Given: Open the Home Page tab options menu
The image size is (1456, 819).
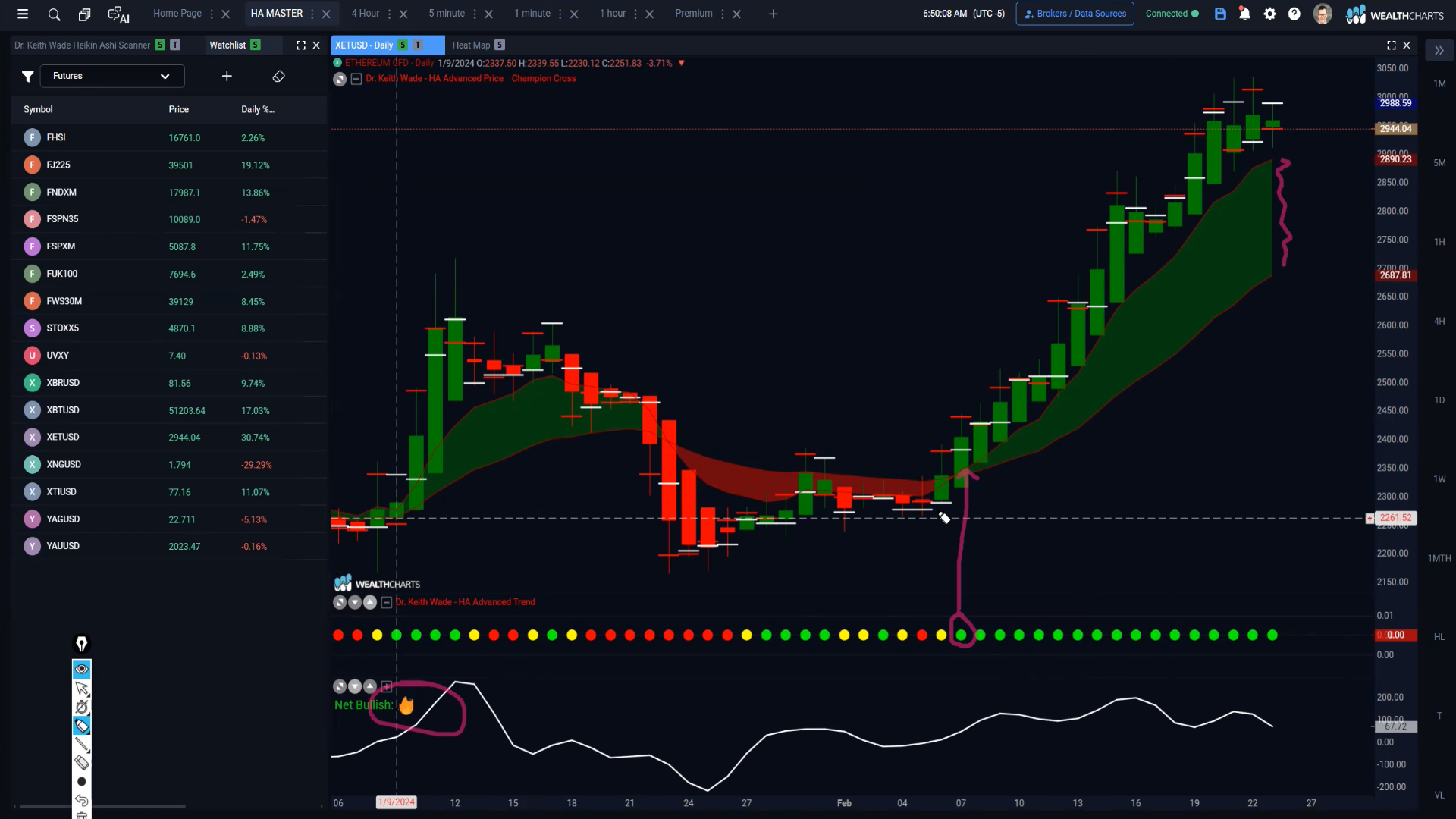Looking at the screenshot, I should point(212,14).
